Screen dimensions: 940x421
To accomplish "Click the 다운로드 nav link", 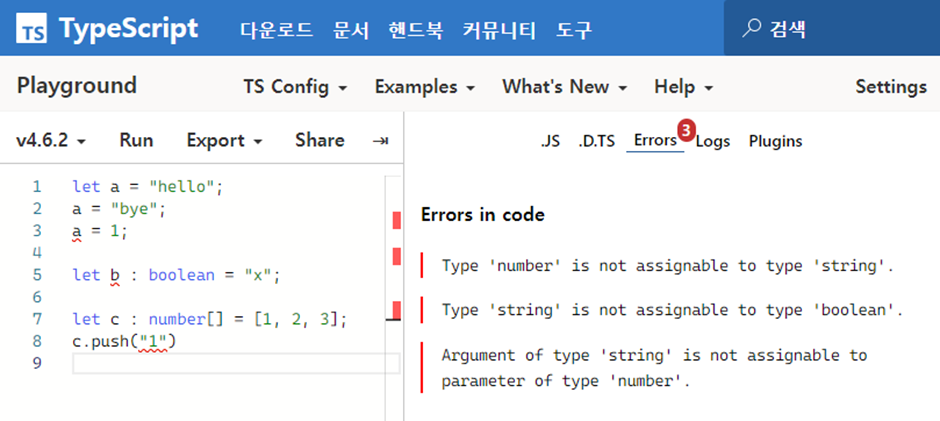I will tap(276, 29).
